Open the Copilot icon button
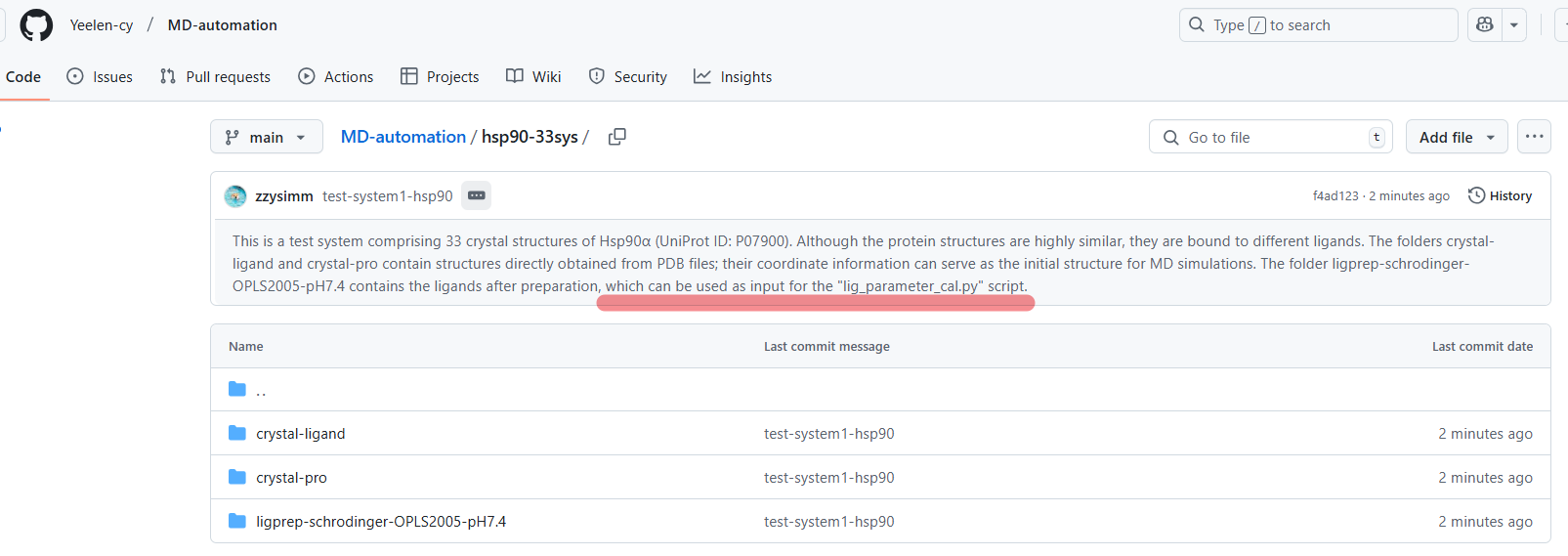 pyautogui.click(x=1485, y=25)
